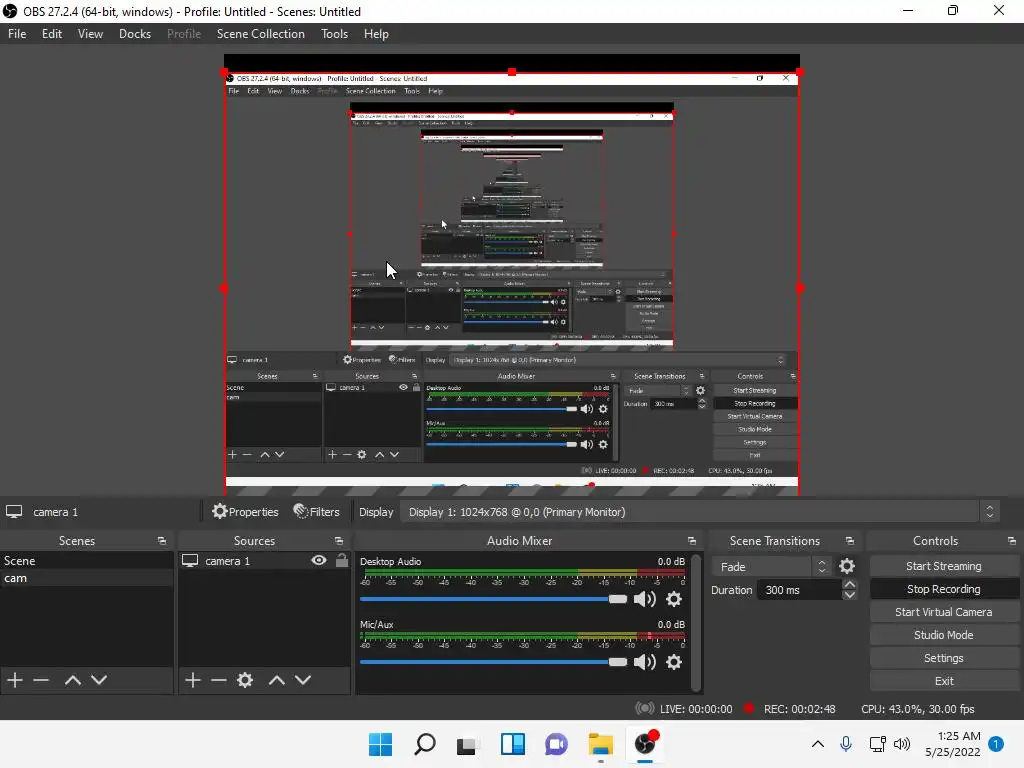Remove selected scene with minus icon
Viewport: 1024px width, 768px height.
click(x=41, y=680)
